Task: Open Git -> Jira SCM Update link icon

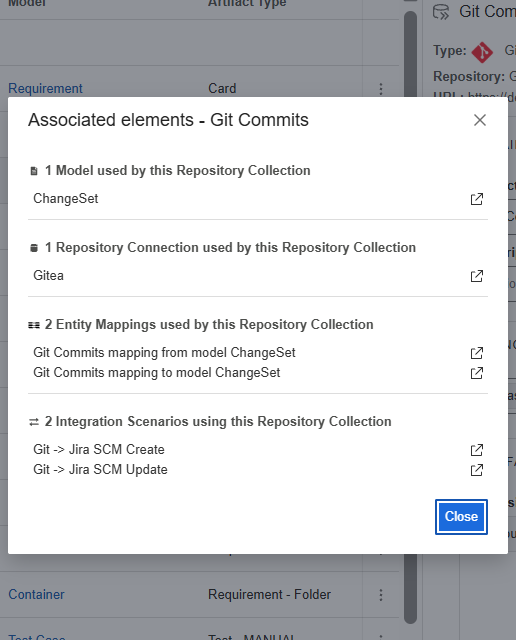Action: pyautogui.click(x=477, y=470)
